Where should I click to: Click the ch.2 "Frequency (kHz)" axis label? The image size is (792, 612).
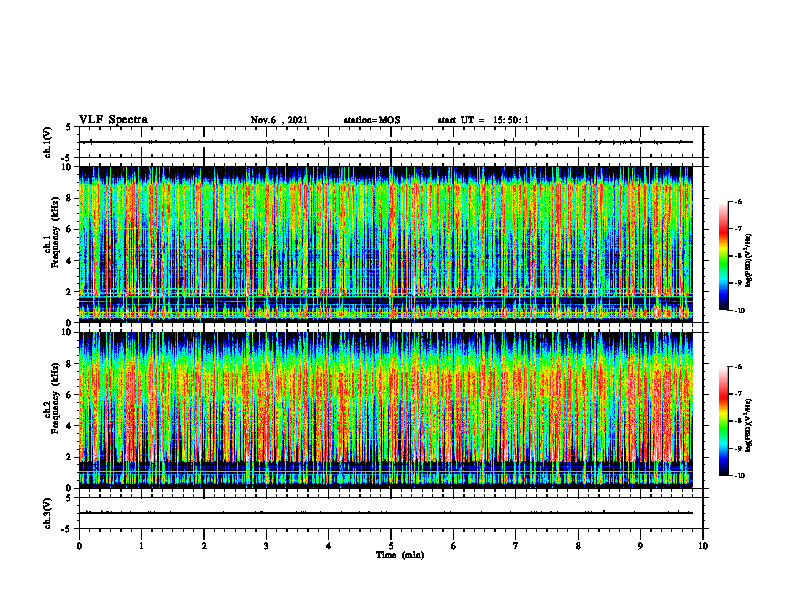point(55,398)
